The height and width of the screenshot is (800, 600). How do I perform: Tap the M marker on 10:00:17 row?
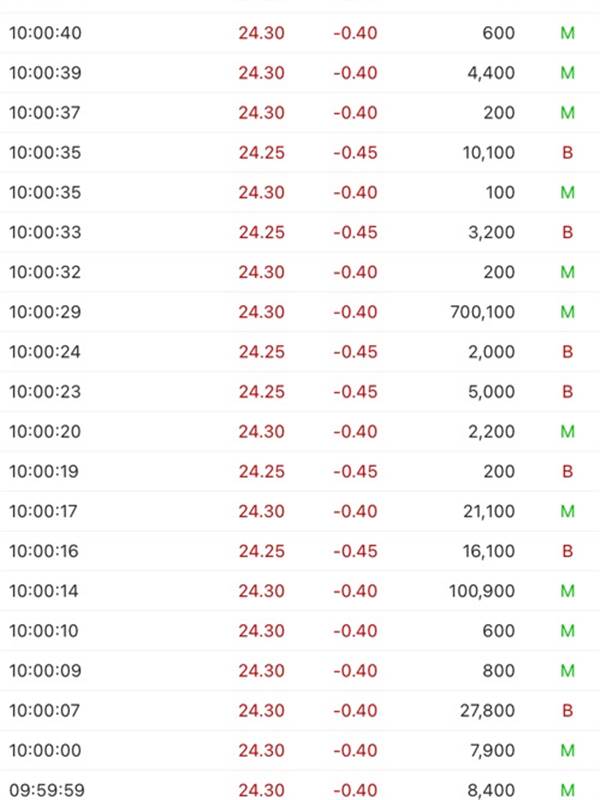[x=567, y=511]
